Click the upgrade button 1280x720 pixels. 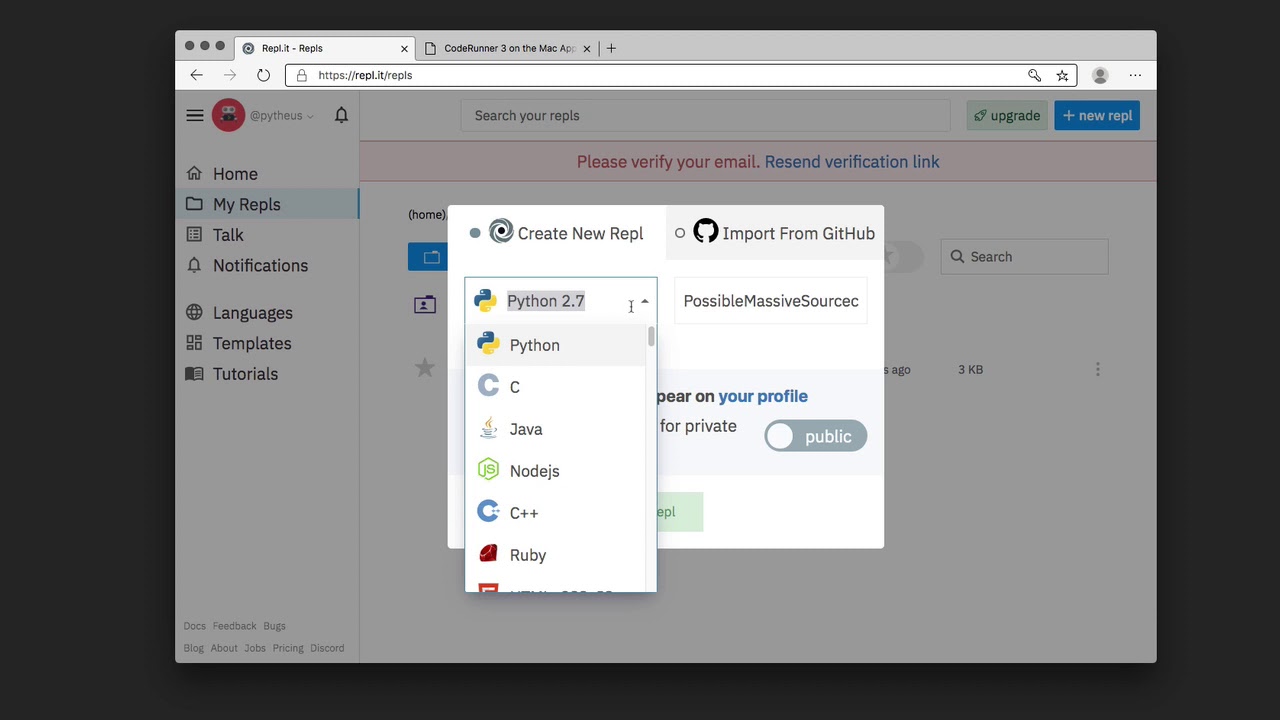click(x=1007, y=116)
